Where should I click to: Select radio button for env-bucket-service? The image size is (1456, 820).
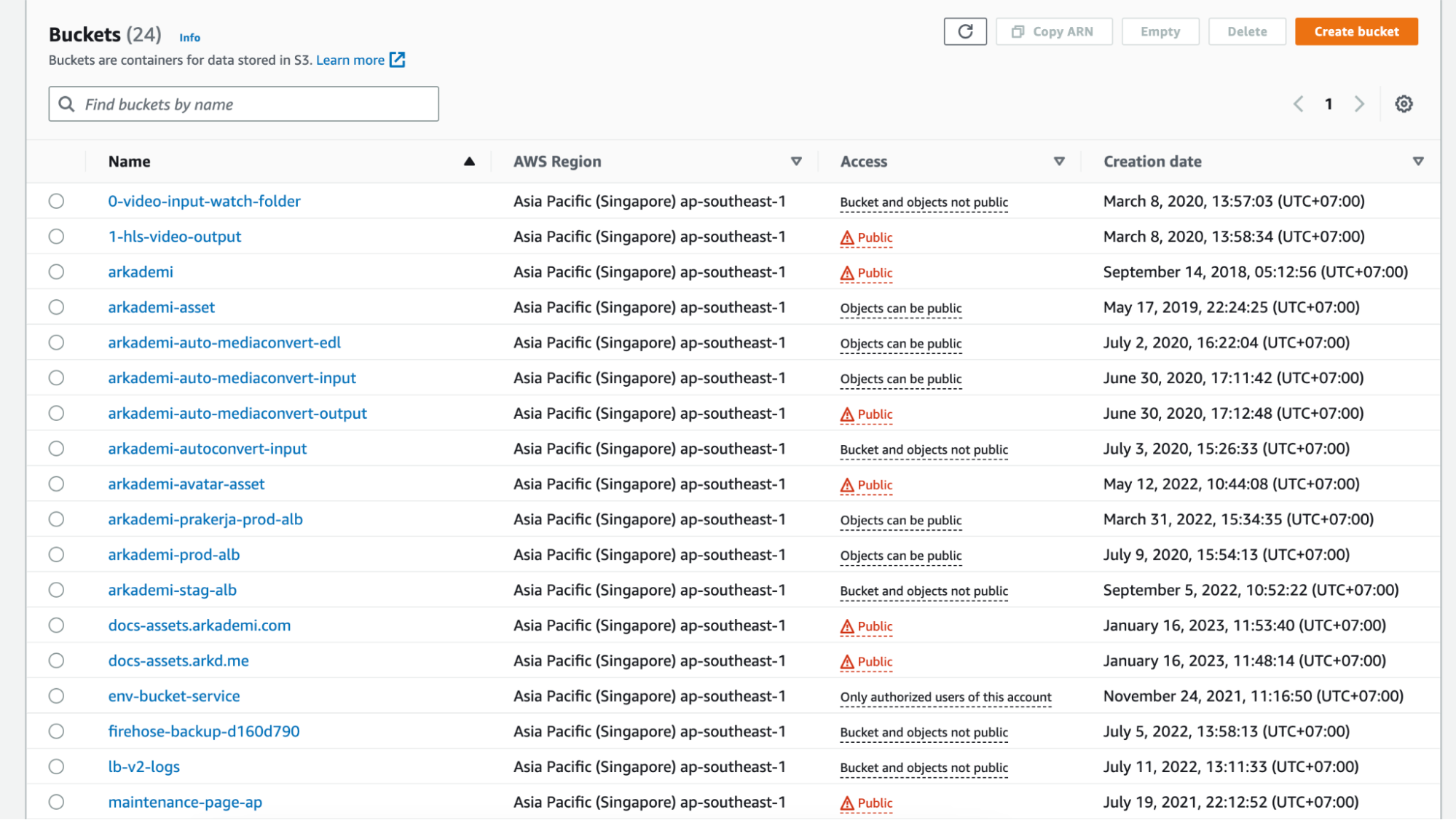[56, 695]
